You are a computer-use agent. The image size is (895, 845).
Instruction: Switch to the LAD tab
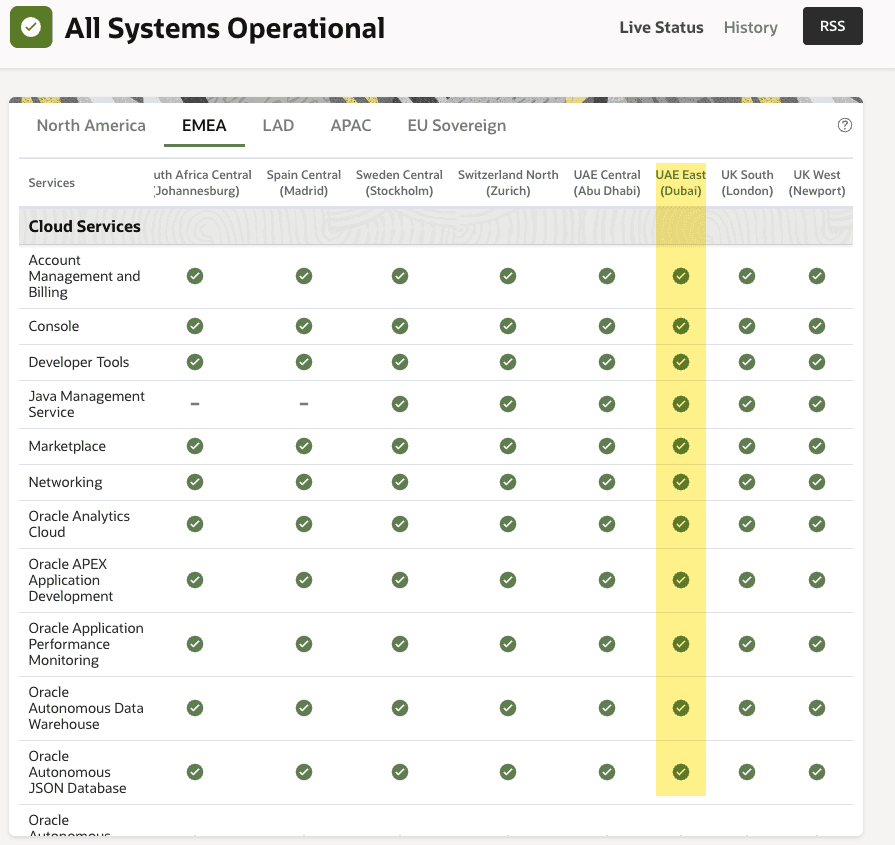coord(278,125)
